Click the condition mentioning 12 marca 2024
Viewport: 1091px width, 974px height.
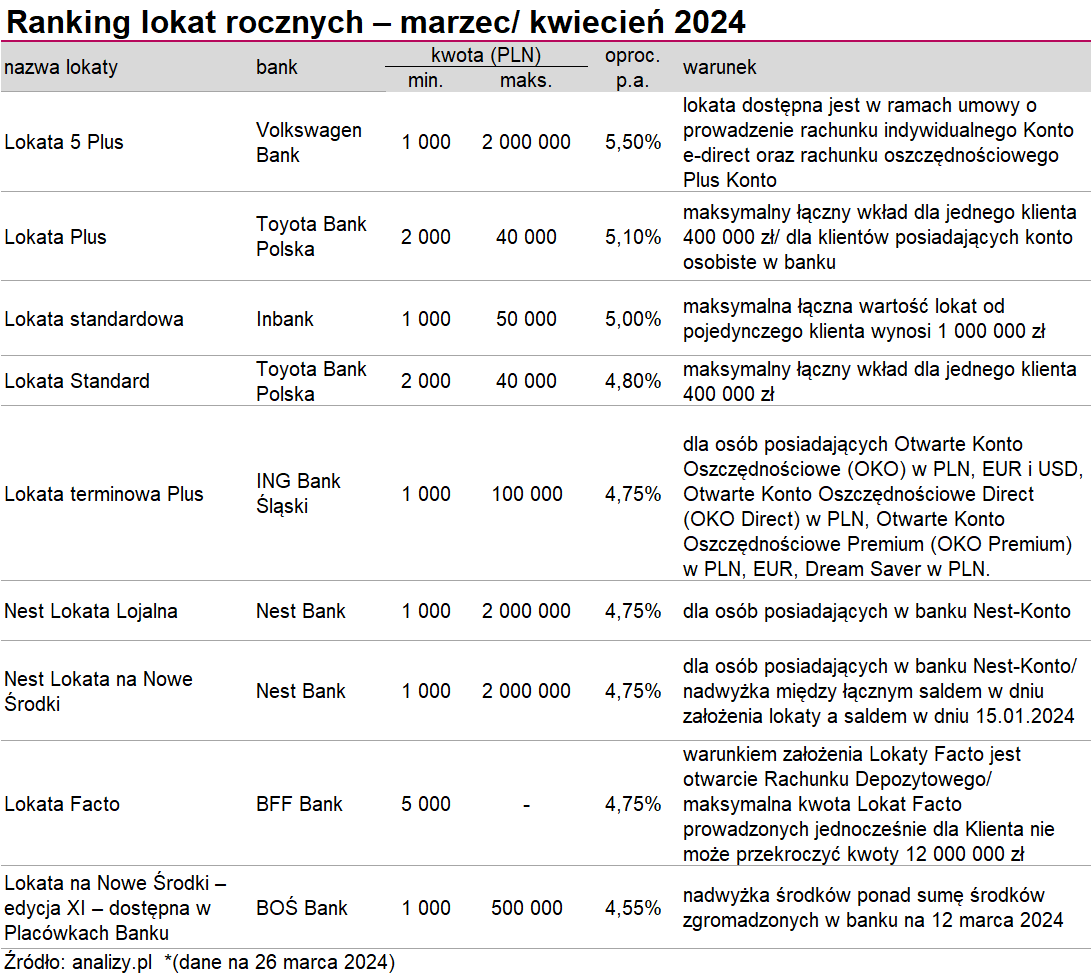(x=873, y=907)
